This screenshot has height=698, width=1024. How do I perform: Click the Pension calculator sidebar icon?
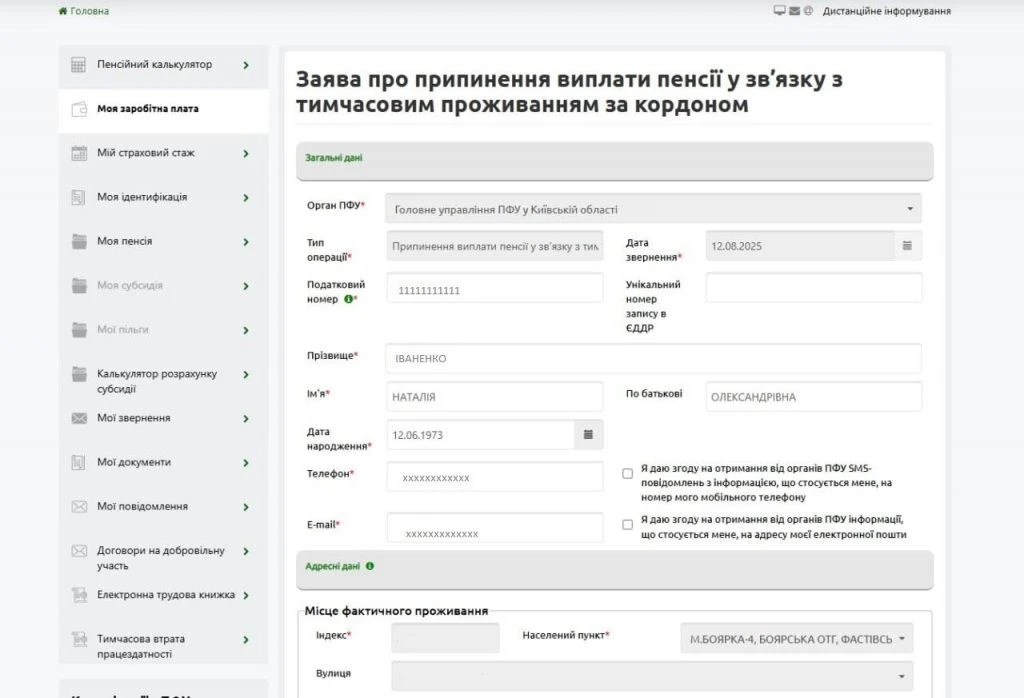point(79,65)
